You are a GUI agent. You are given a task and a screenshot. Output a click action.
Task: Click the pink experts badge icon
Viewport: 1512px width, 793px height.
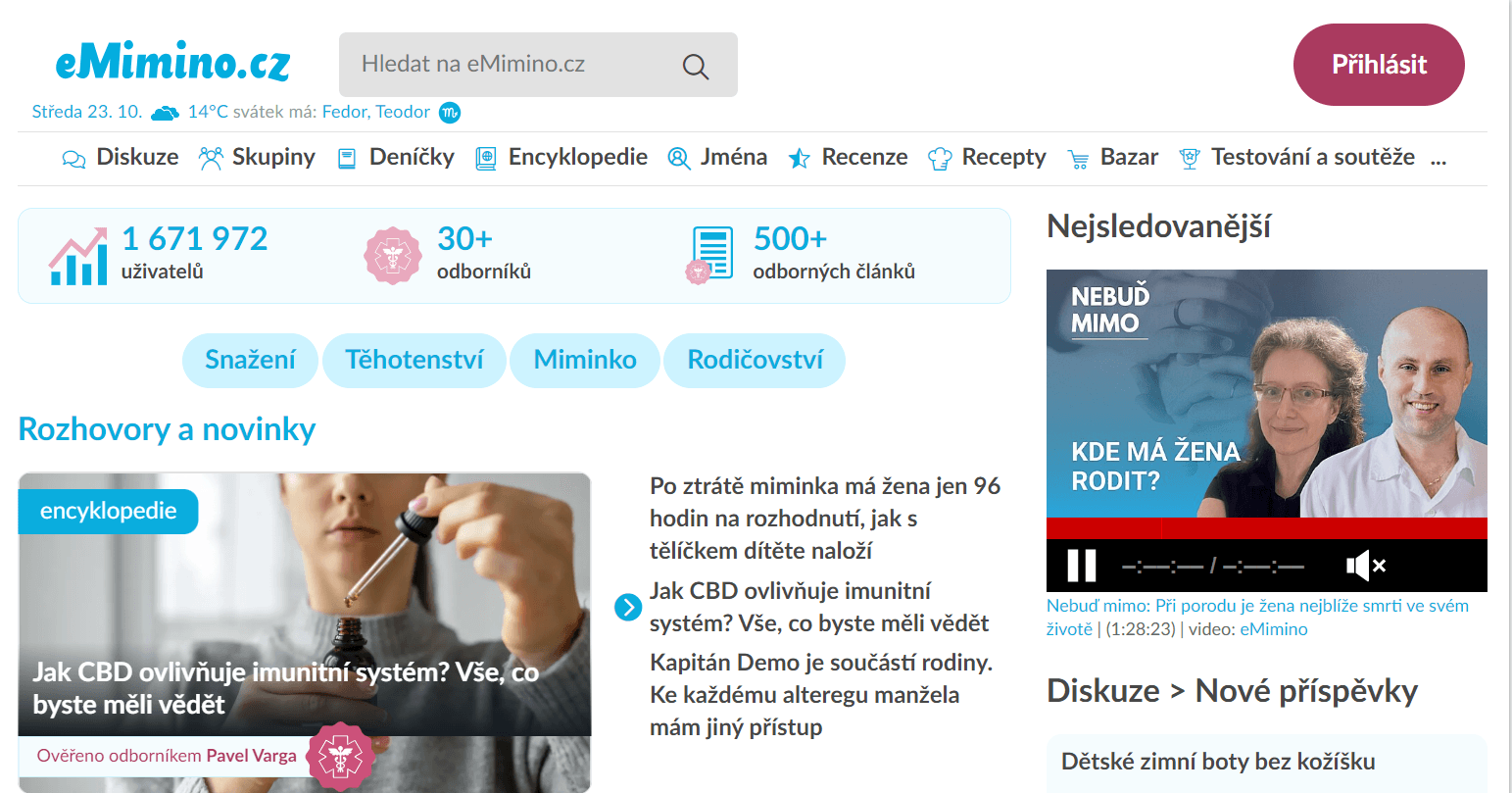(x=393, y=257)
